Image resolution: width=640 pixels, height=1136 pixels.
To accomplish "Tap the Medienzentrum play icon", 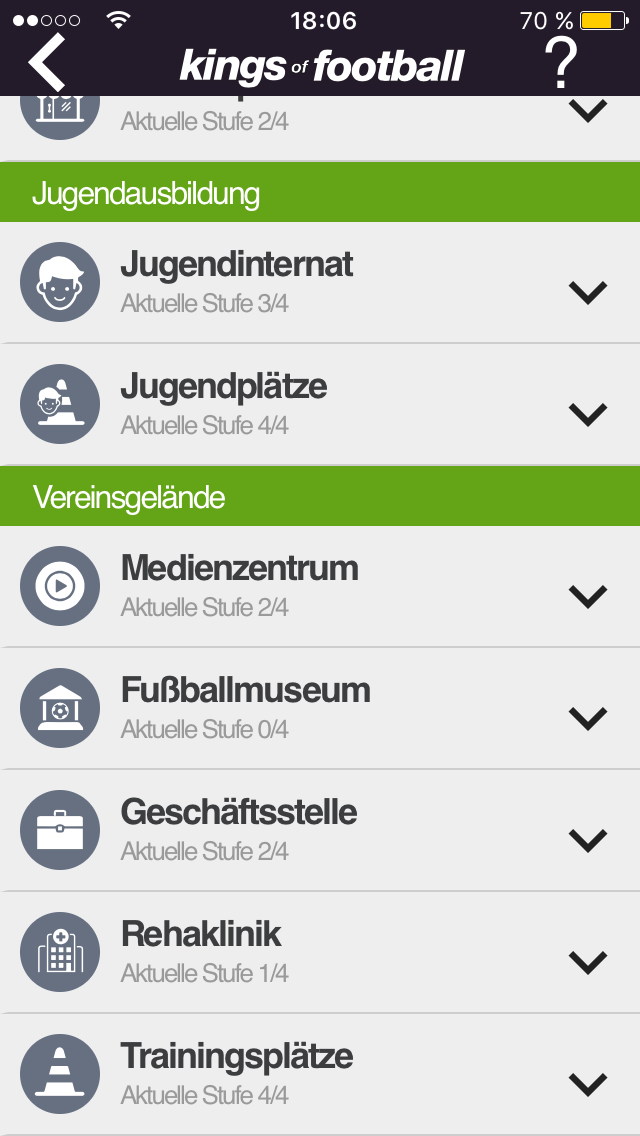I will [59, 585].
